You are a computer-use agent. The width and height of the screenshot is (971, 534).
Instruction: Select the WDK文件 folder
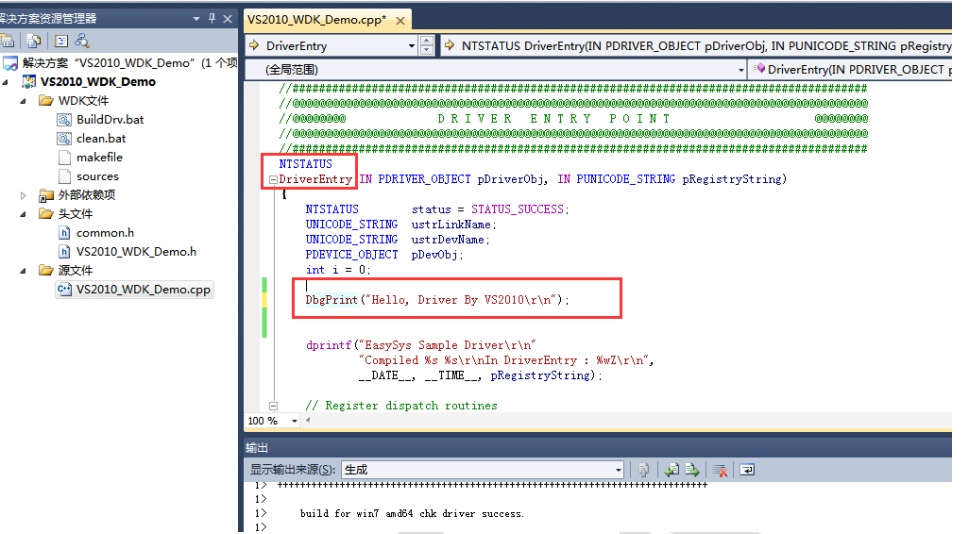(x=83, y=100)
